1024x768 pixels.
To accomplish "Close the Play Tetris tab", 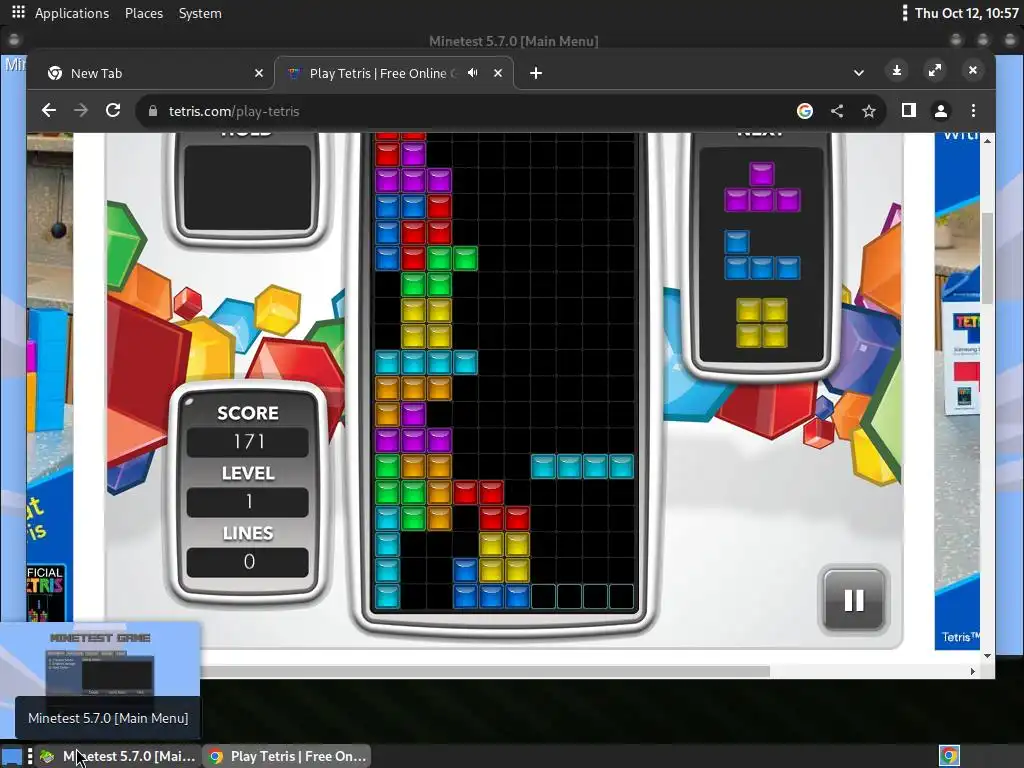I will coord(498,73).
